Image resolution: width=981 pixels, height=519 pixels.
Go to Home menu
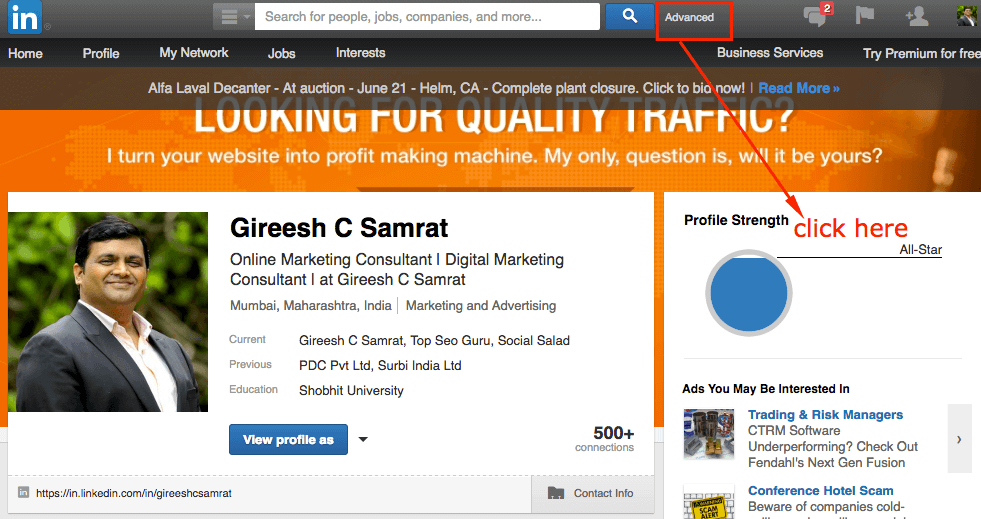pos(25,54)
